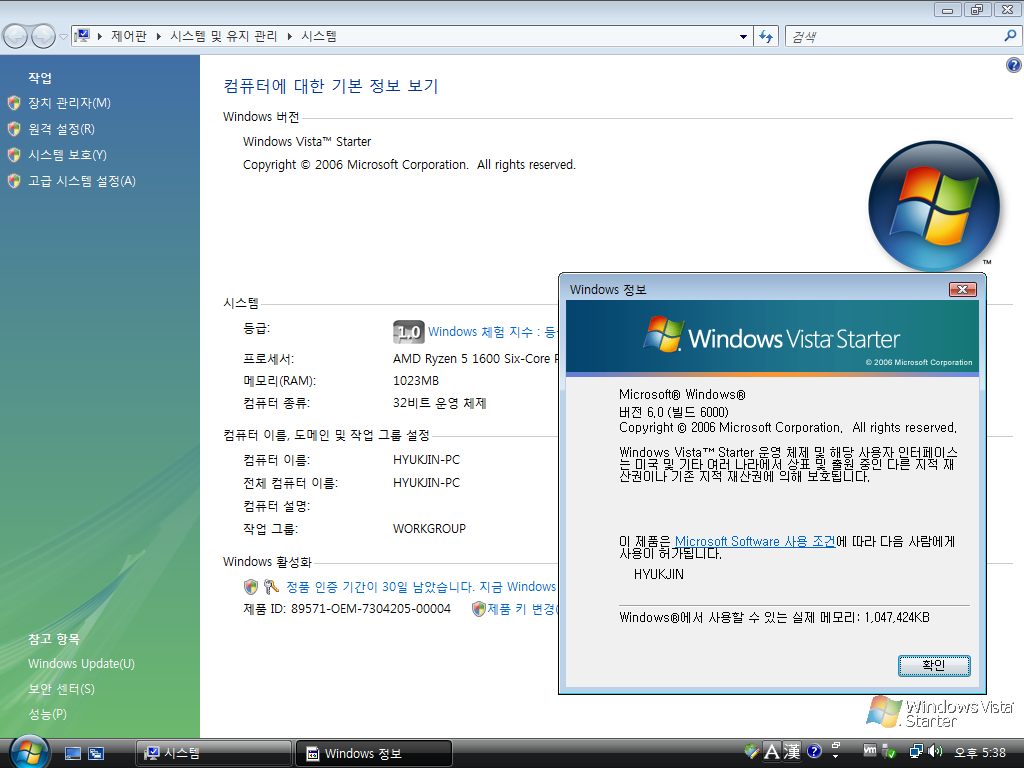
Task: Click the Forward navigation arrow button
Action: (x=43, y=37)
